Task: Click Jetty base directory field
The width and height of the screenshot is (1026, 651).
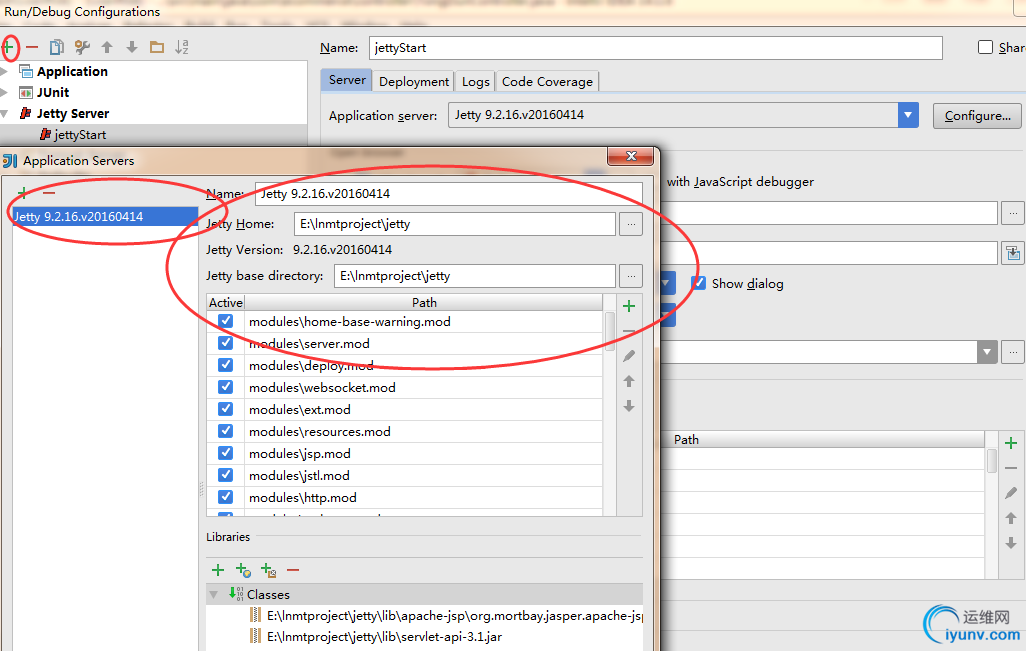Action: (x=474, y=276)
